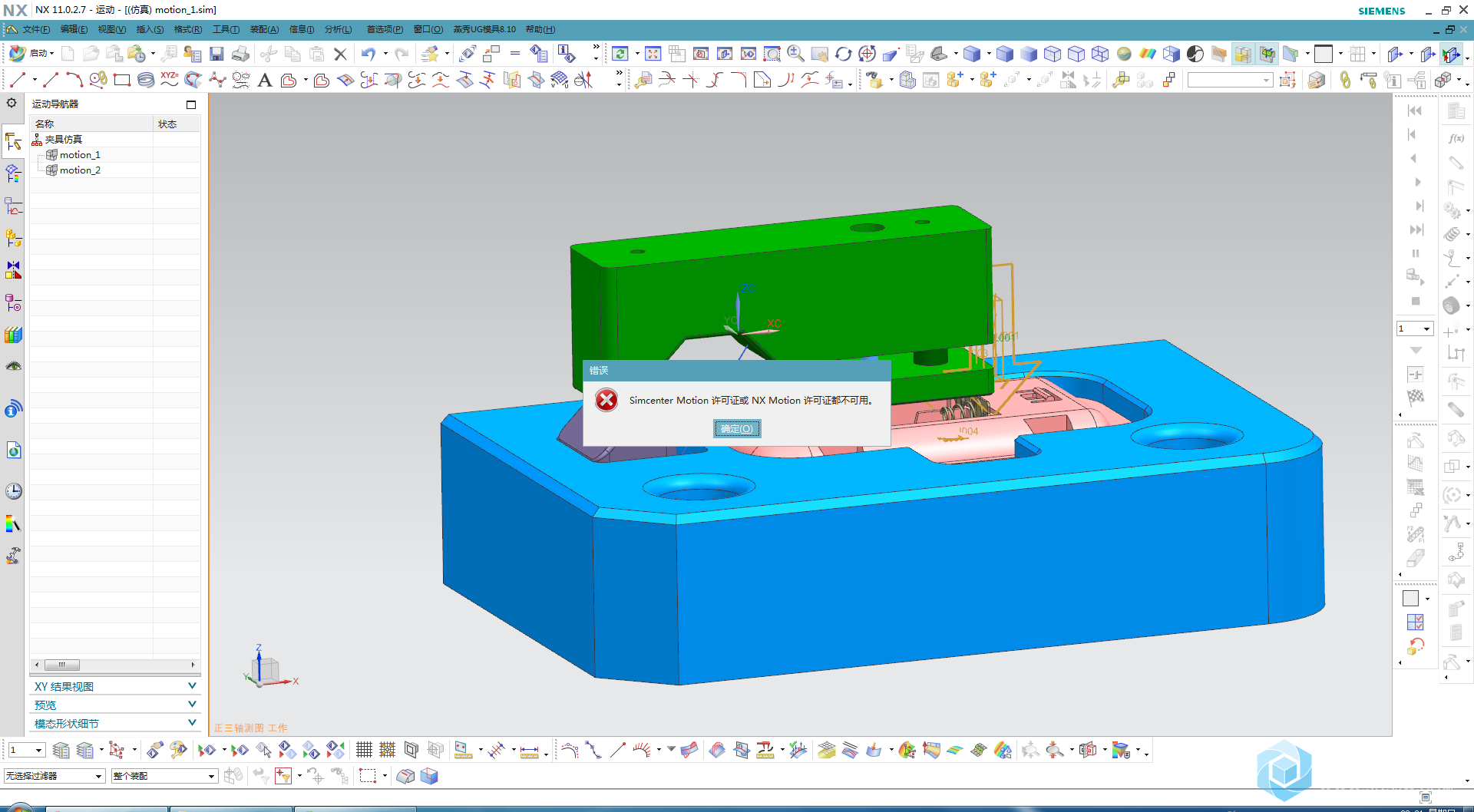Image resolution: width=1474 pixels, height=812 pixels.
Task: Open the frame number dropdown in animation bar
Action: pos(1415,328)
